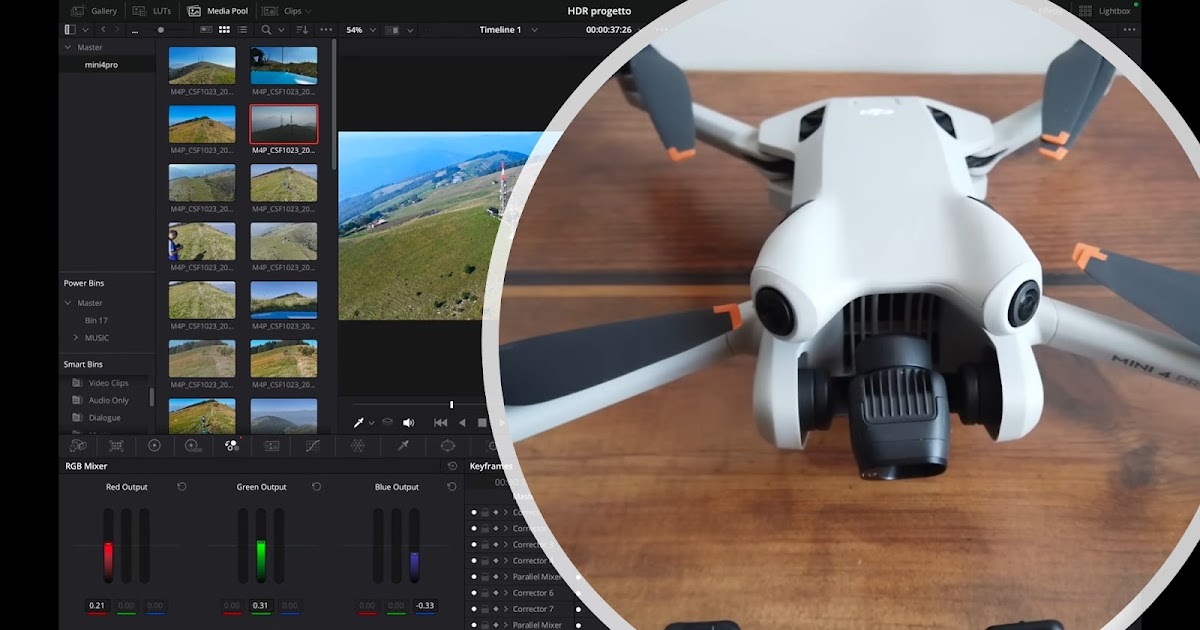Play the clip in reverse
Image resolution: width=1200 pixels, height=630 pixels.
pos(462,423)
